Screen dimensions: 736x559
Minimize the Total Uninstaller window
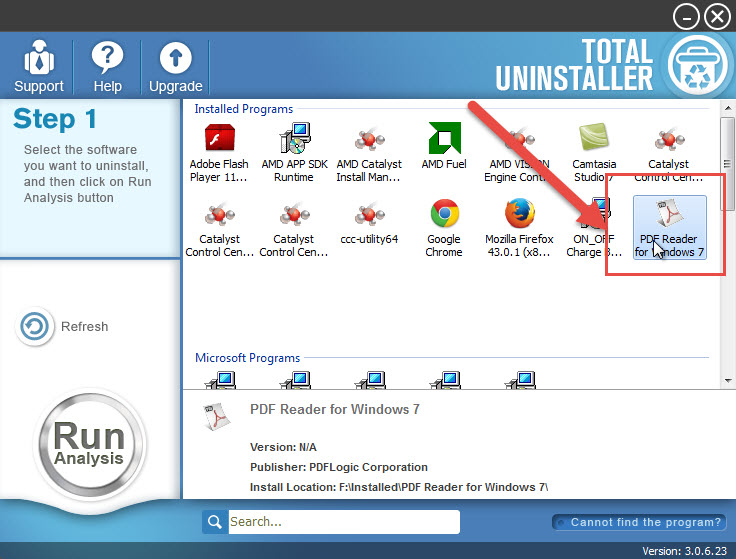tap(686, 17)
